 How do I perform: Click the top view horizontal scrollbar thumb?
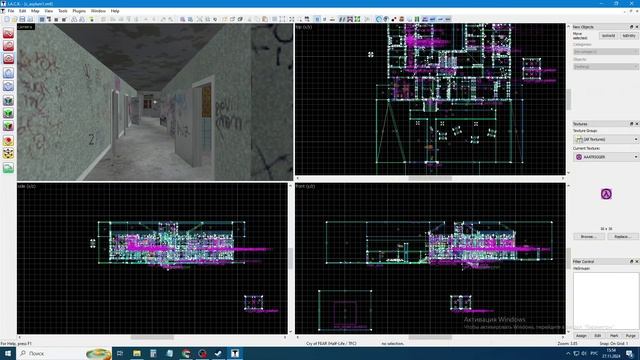(x=430, y=178)
